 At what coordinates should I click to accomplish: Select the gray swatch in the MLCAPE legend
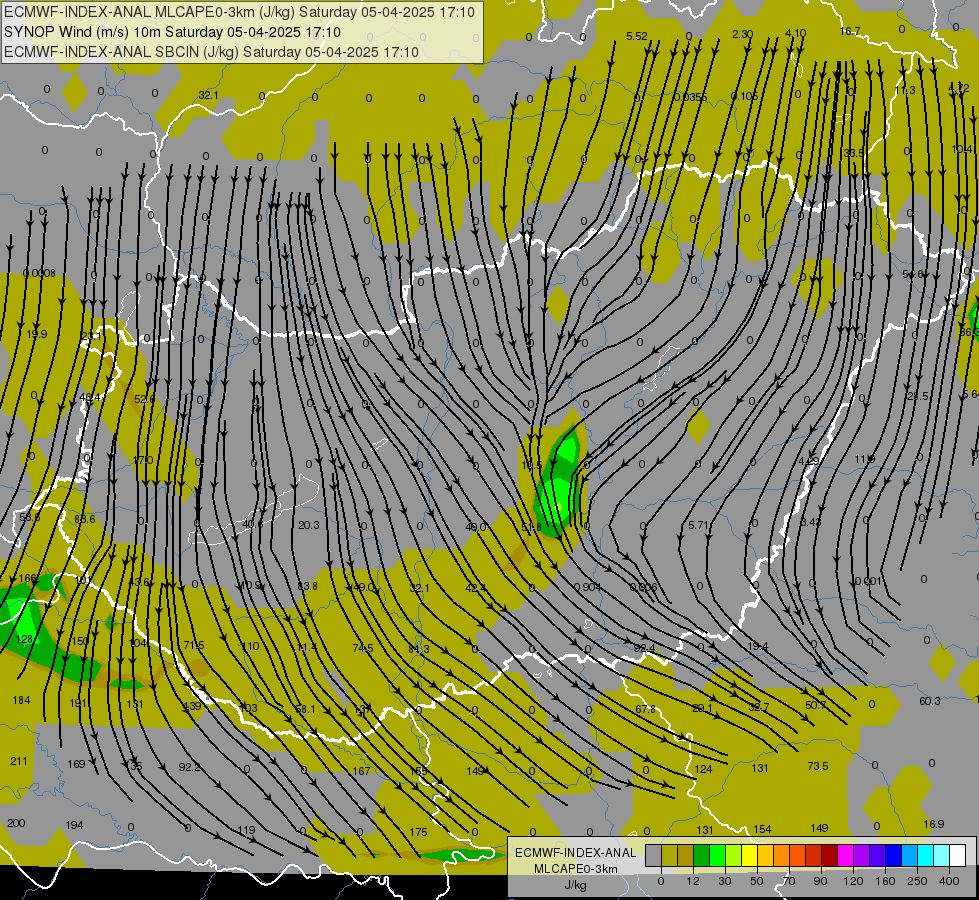coord(654,855)
